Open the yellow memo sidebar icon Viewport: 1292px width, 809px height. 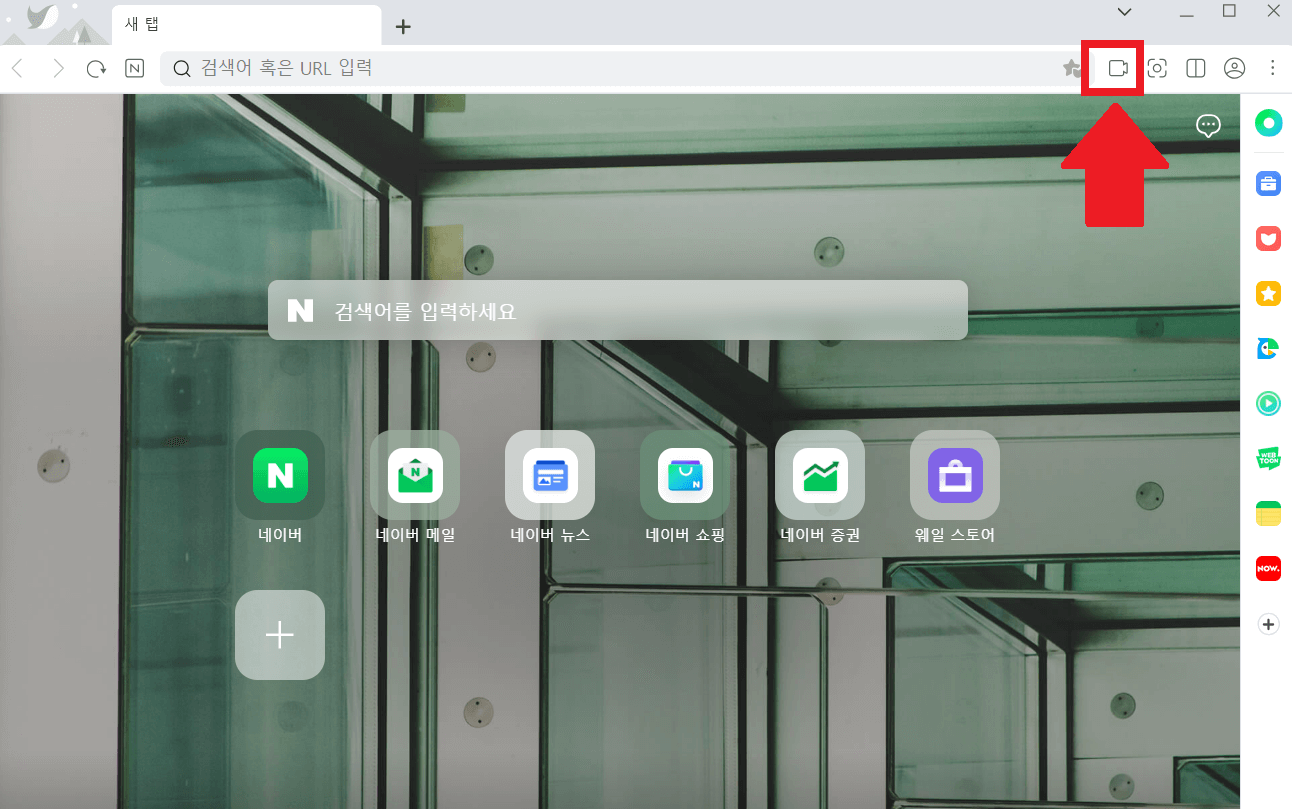(x=1268, y=514)
